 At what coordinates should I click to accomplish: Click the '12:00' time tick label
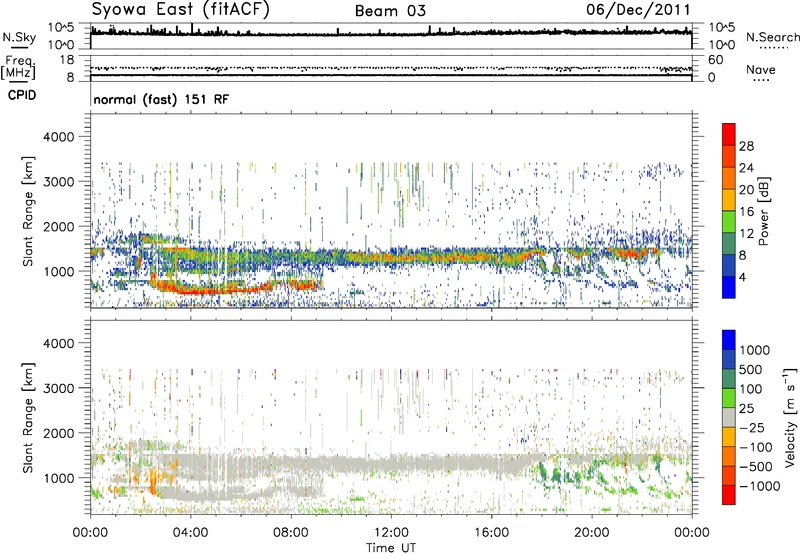(x=391, y=533)
